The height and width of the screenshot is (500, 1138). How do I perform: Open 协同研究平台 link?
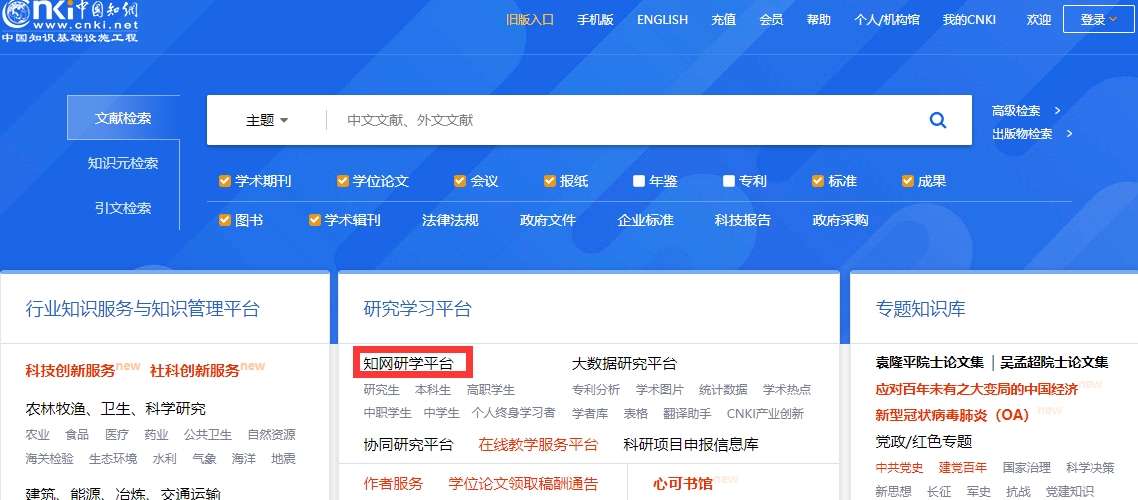pos(409,444)
